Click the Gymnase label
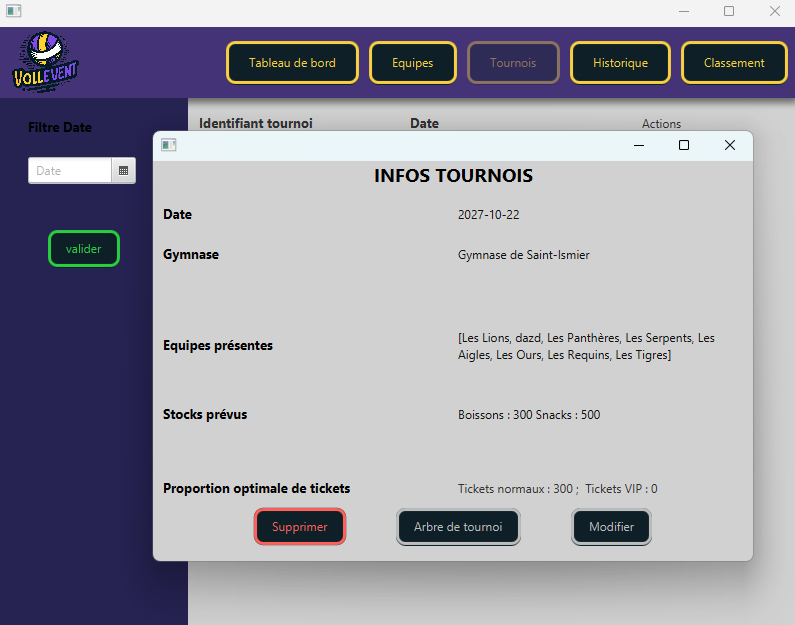Image resolution: width=795 pixels, height=625 pixels. coord(191,254)
